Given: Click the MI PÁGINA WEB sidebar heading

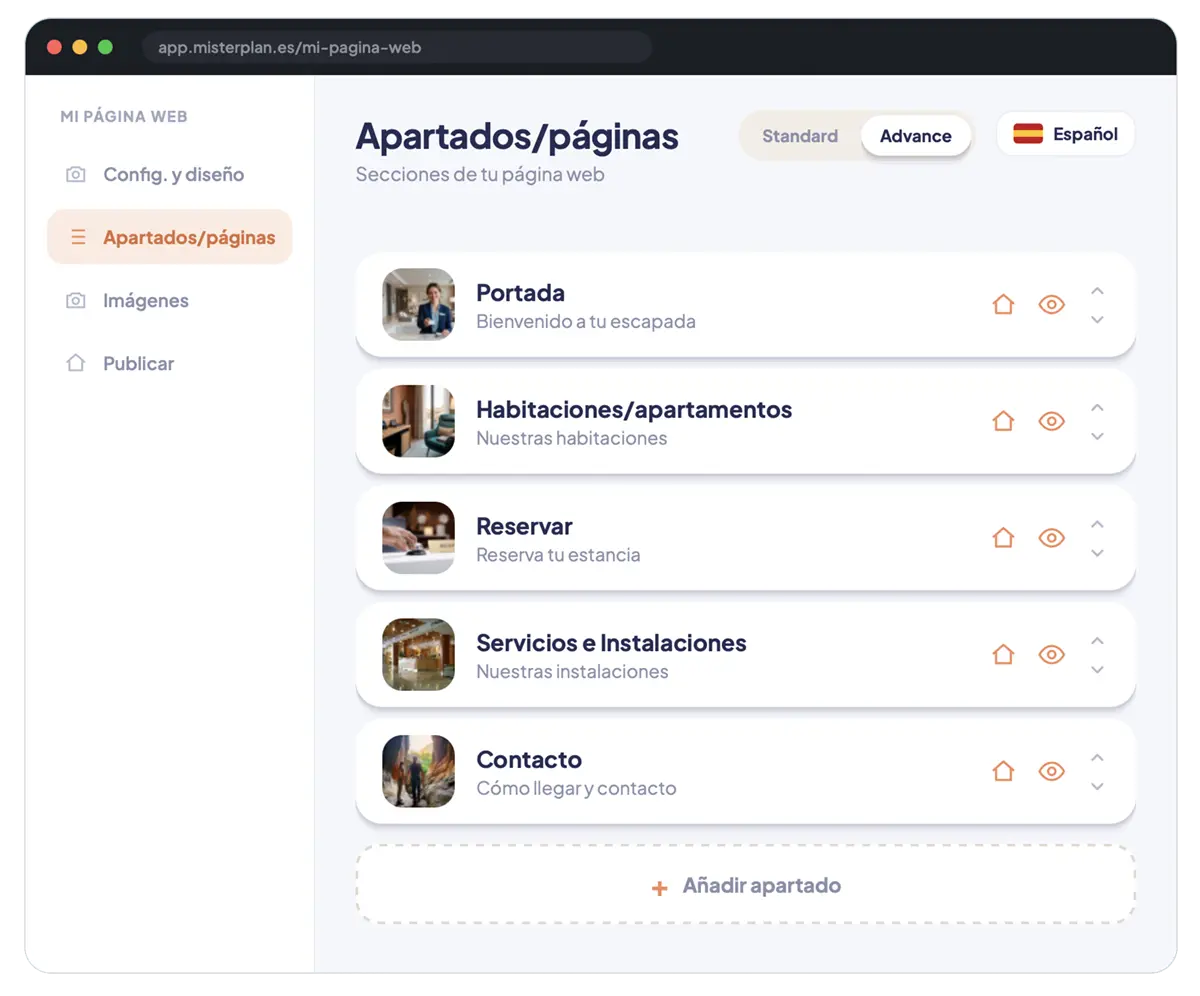Looking at the screenshot, I should (x=124, y=116).
